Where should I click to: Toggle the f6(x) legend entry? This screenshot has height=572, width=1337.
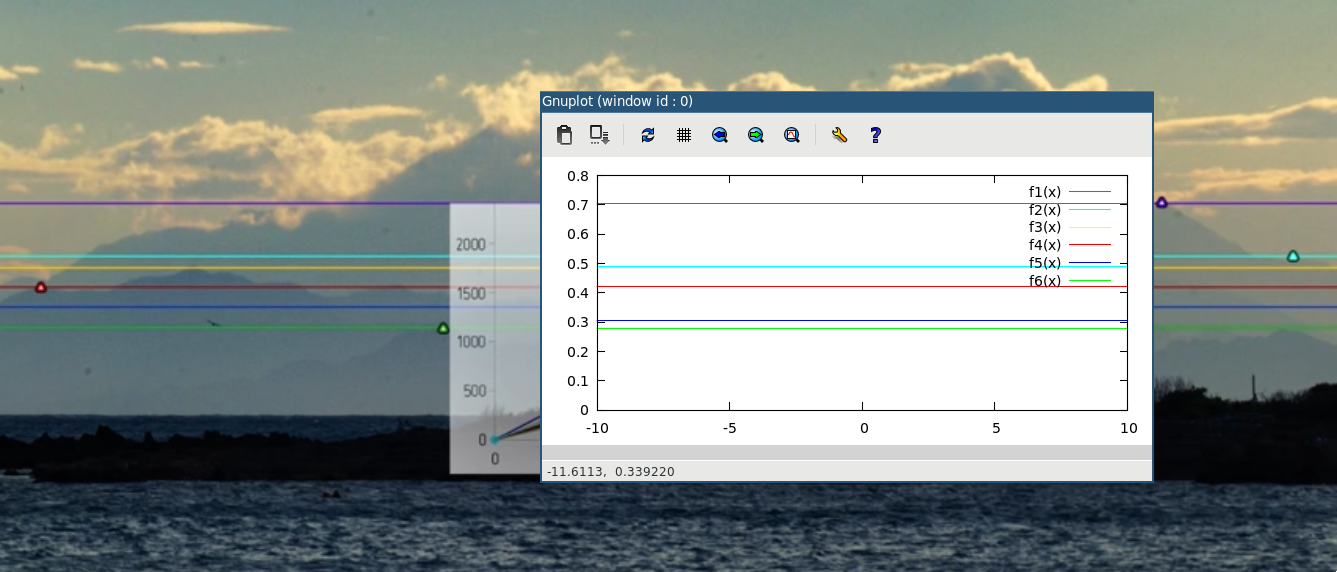pyautogui.click(x=1045, y=281)
